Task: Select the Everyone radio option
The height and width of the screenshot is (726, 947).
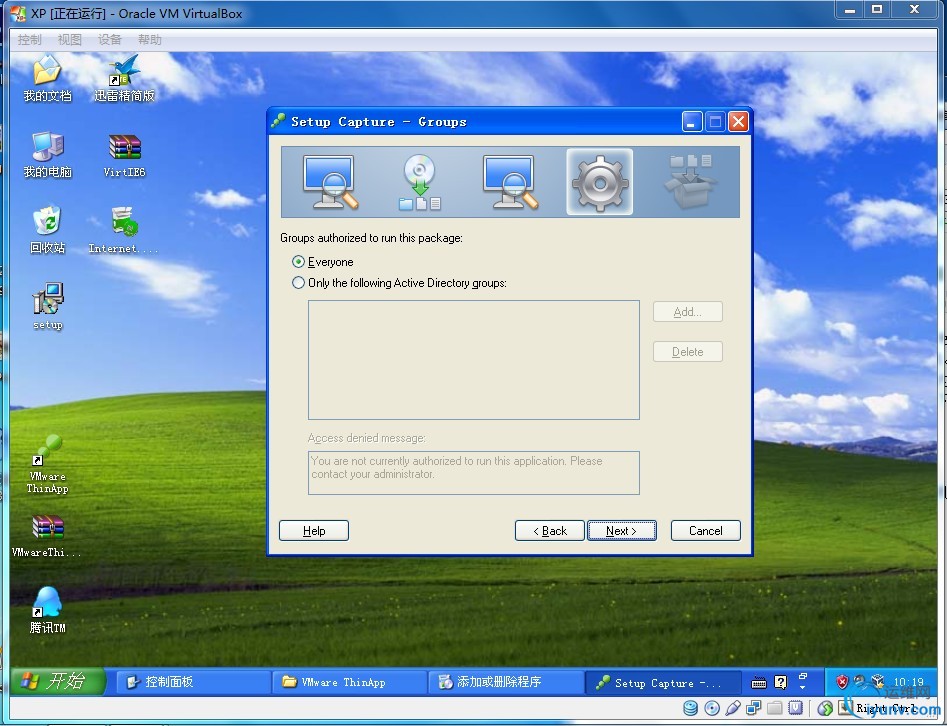Action: tap(323, 262)
